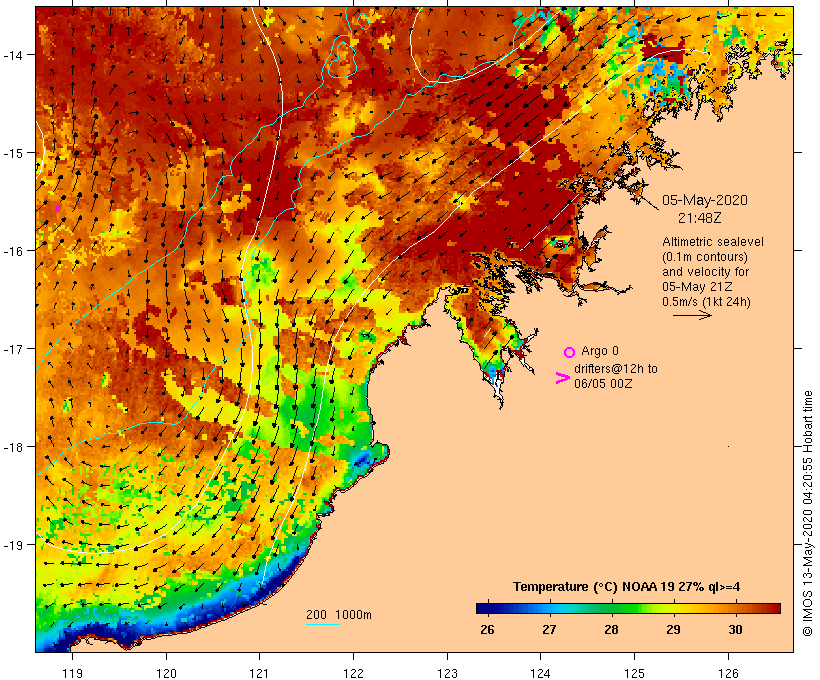The image size is (820, 680).
Task: Click the colorbar tick label 26
Action: [487, 629]
